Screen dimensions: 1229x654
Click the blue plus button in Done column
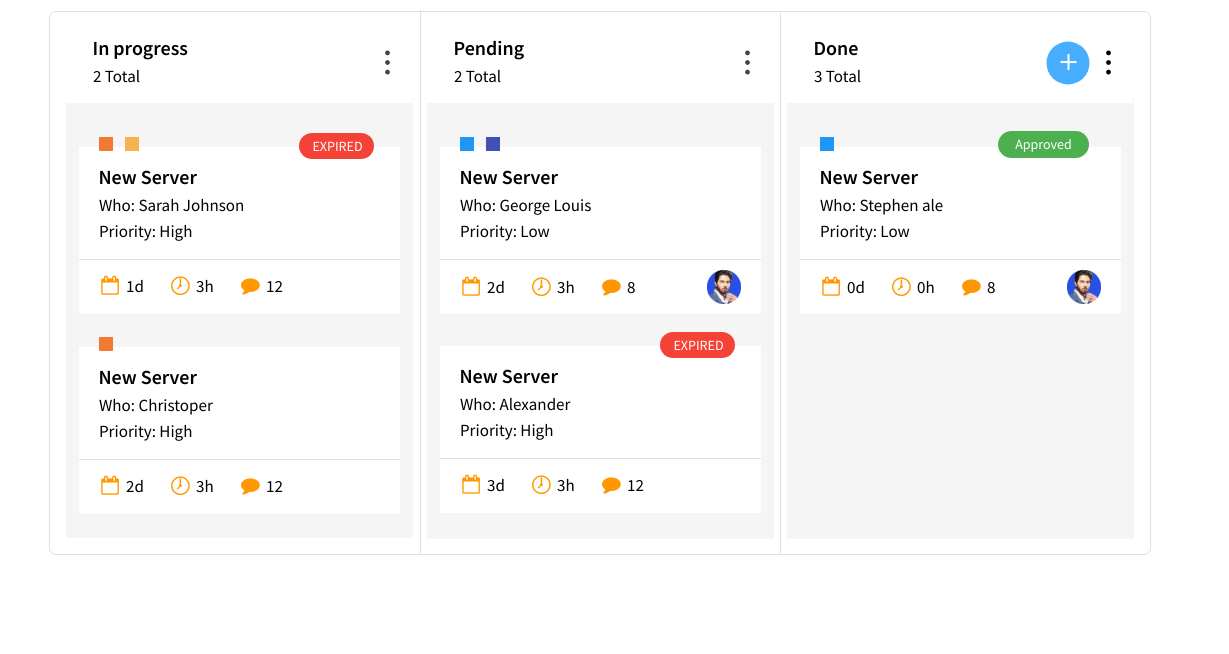[x=1067, y=62]
